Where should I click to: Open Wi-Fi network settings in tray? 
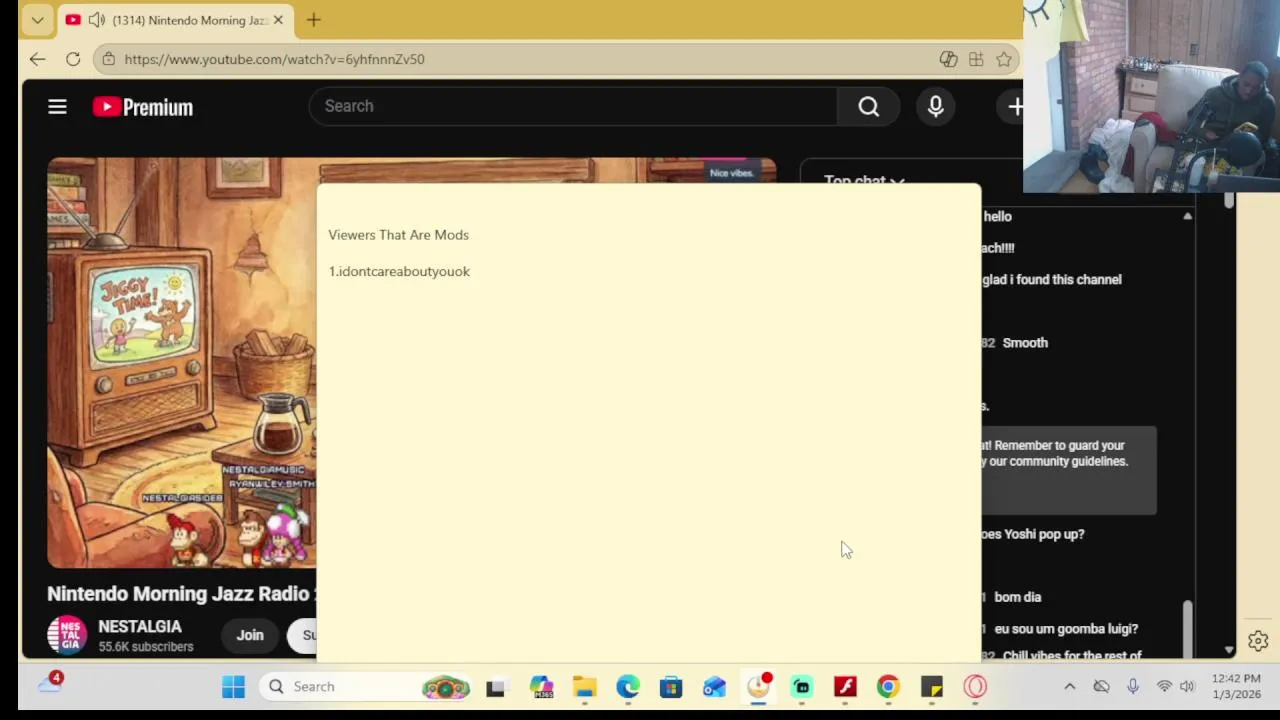click(1164, 686)
